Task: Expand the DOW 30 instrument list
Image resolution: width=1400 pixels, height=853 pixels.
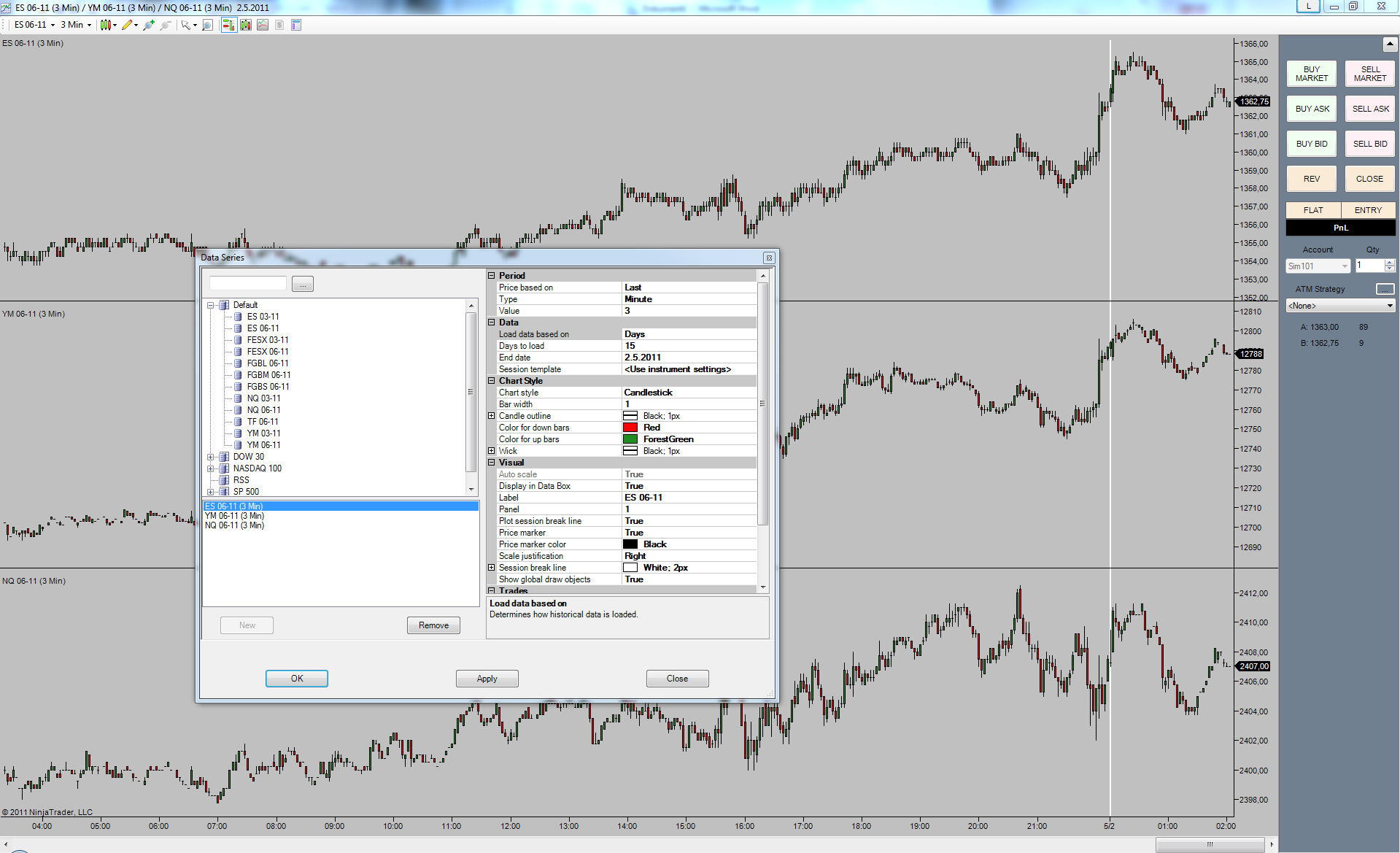Action: (211, 457)
